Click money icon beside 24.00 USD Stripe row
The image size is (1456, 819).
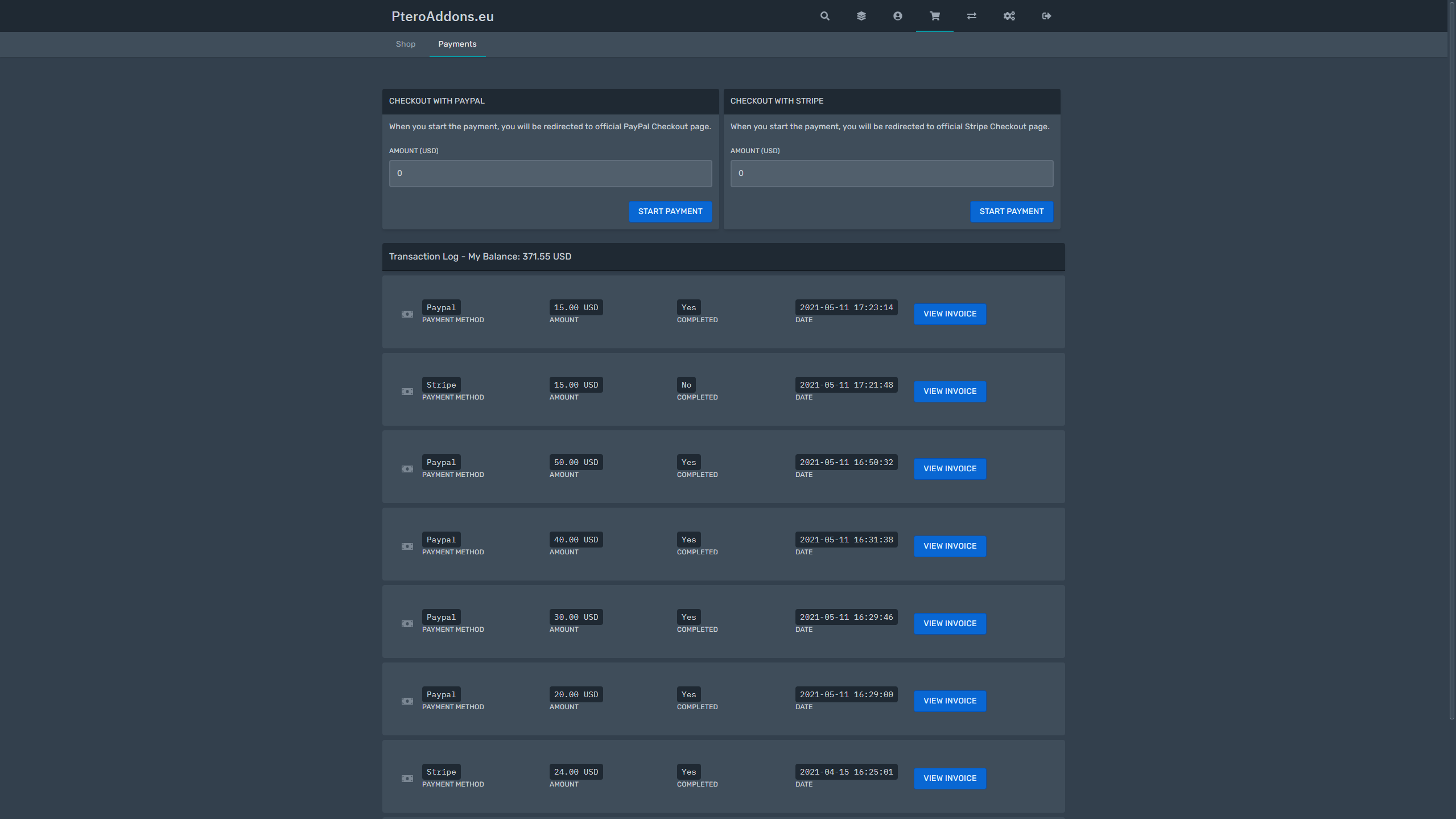(x=407, y=779)
